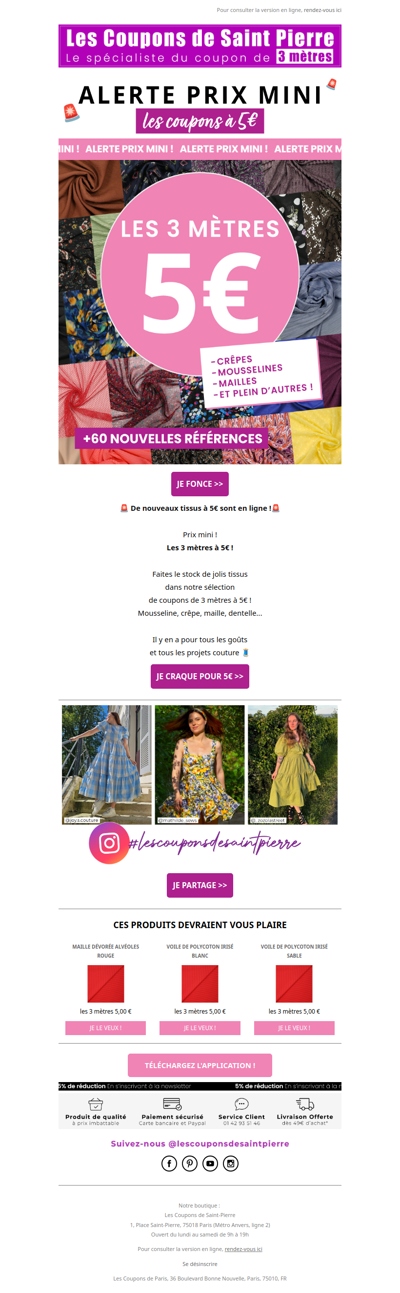Open the Pinterest social icon
This screenshot has width=400, height=1293.
[x=190, y=1163]
